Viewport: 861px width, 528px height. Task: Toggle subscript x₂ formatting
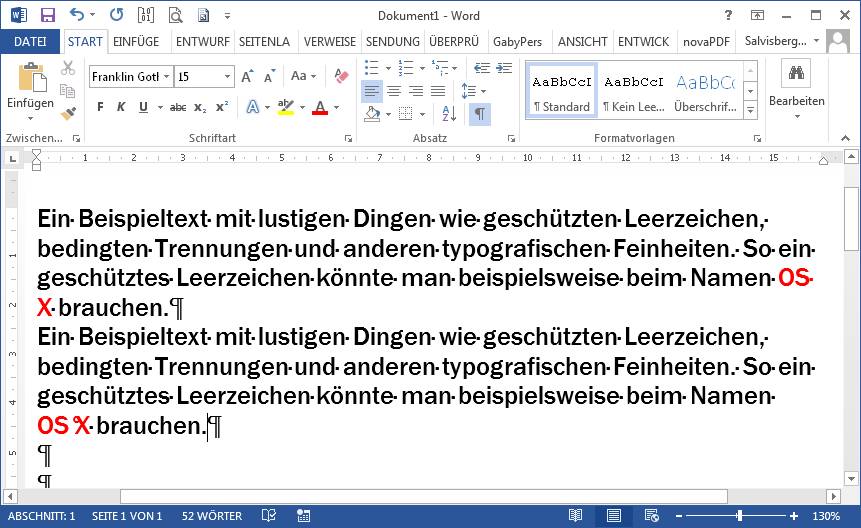(x=200, y=108)
